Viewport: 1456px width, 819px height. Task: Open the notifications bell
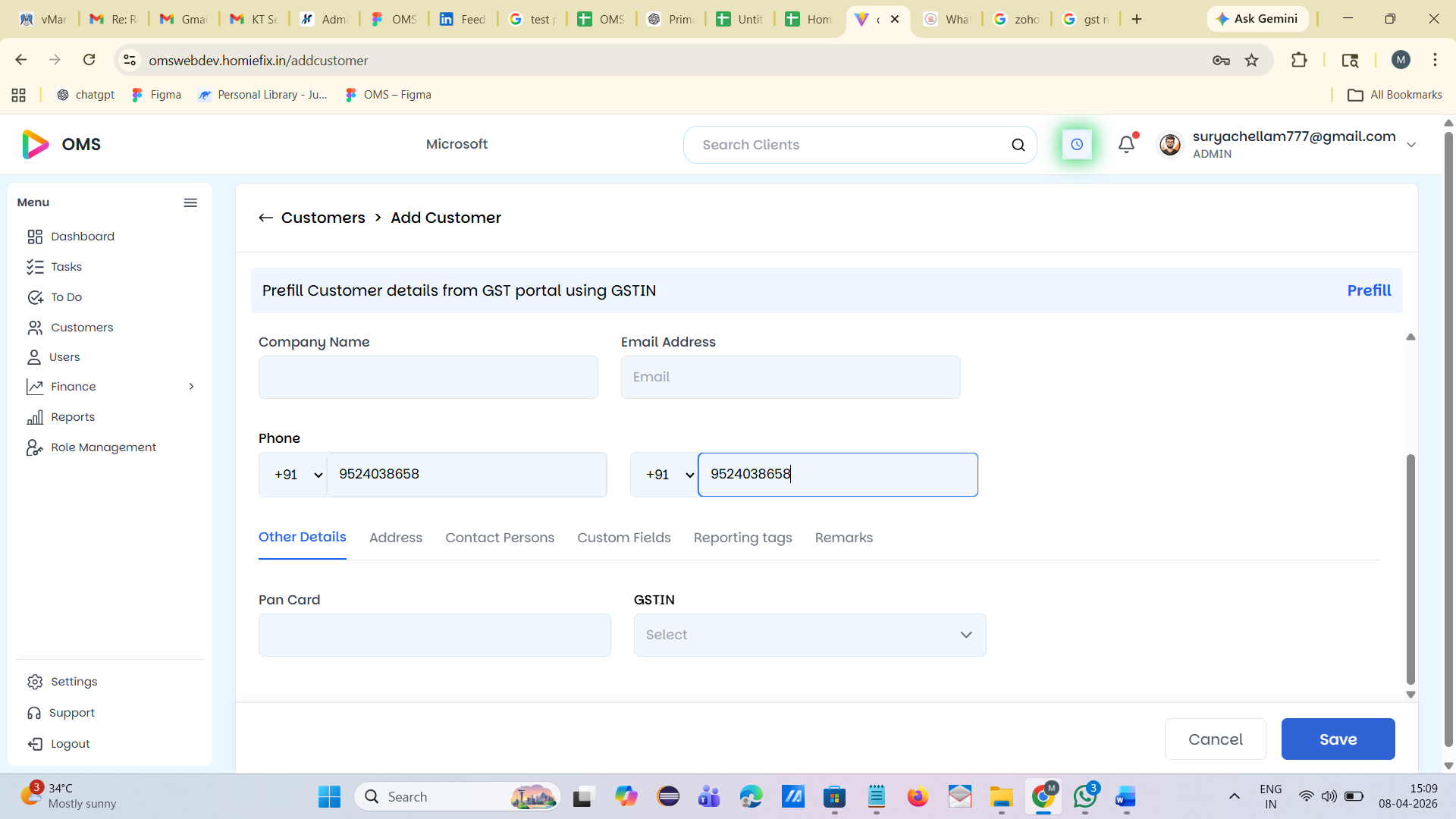(1126, 144)
